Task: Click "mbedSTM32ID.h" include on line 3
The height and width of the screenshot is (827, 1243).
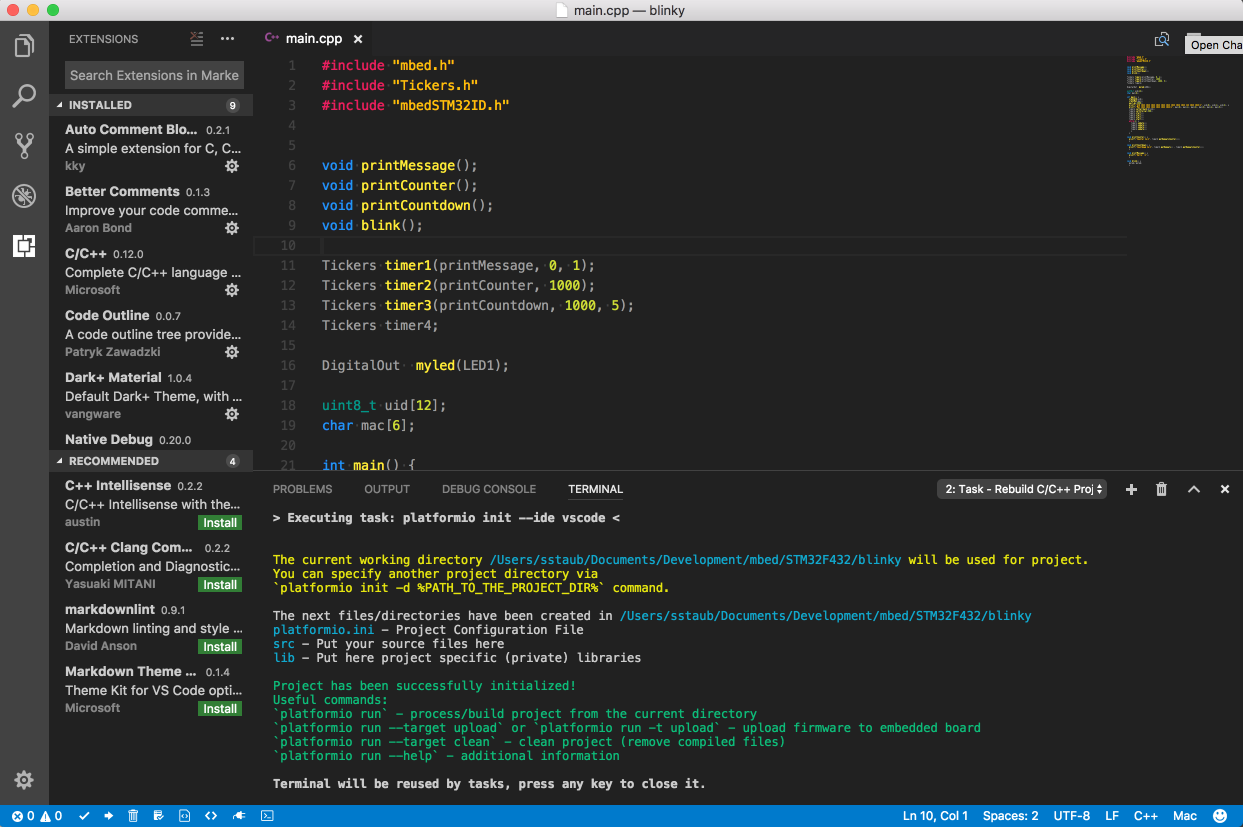Action: 451,105
